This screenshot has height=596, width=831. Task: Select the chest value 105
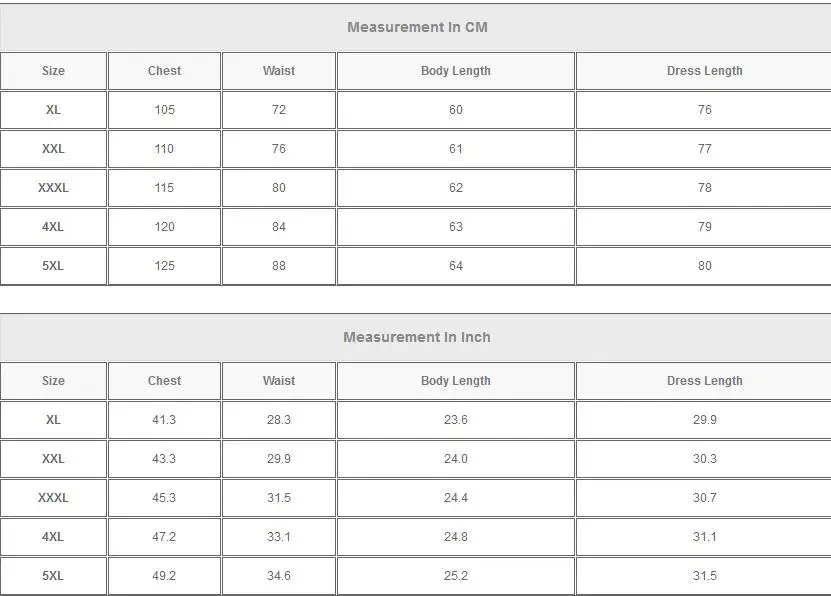[164, 110]
